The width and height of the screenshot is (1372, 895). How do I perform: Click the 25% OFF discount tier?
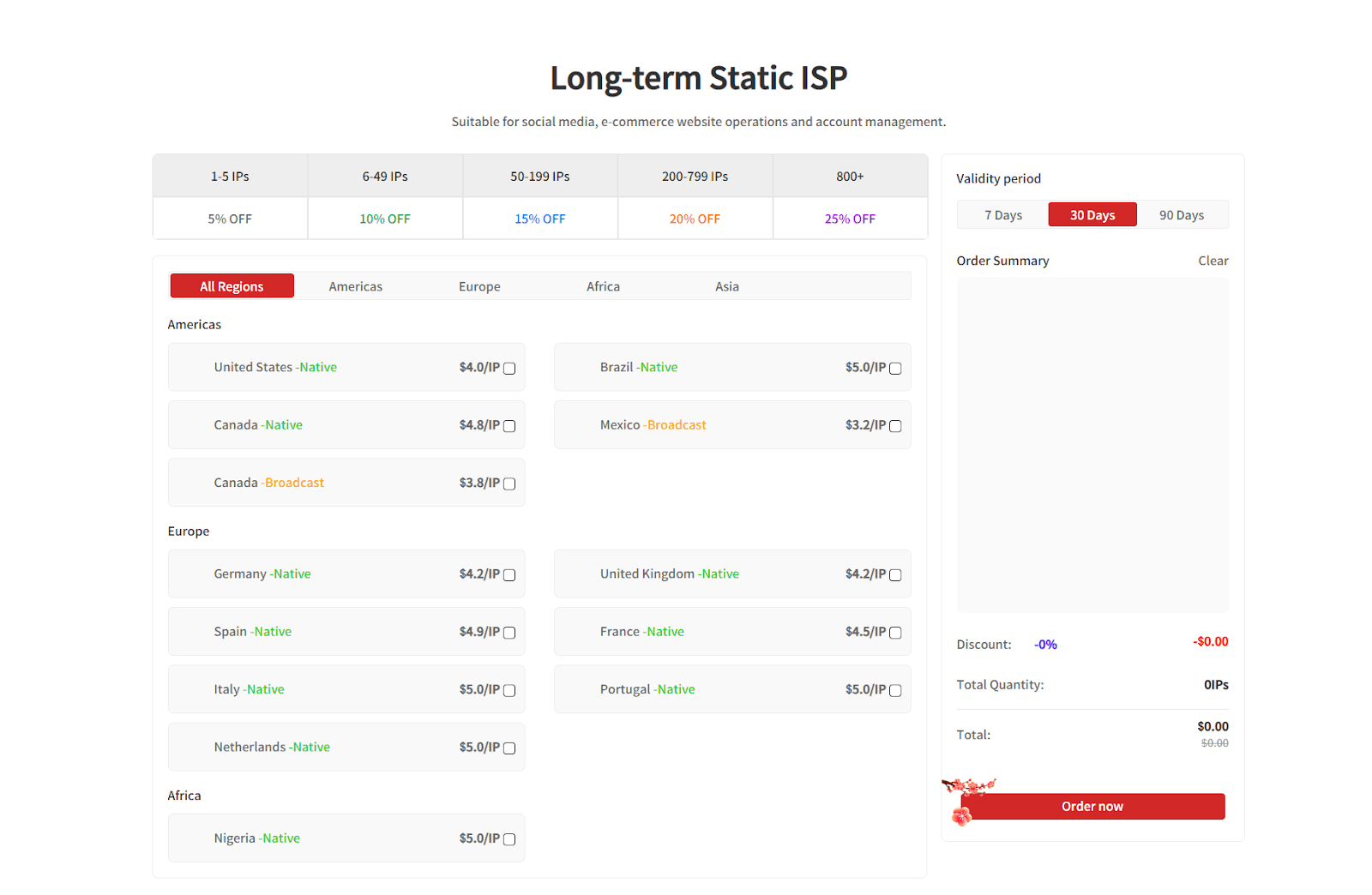[x=850, y=219]
